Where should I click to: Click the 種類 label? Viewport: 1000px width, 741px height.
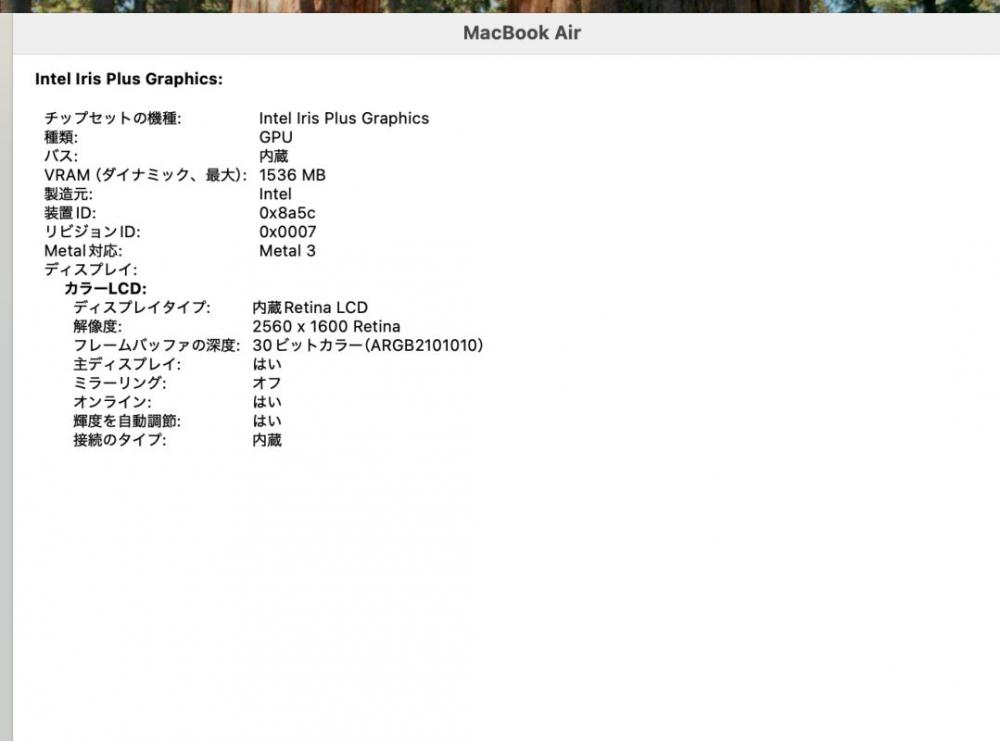coord(61,137)
